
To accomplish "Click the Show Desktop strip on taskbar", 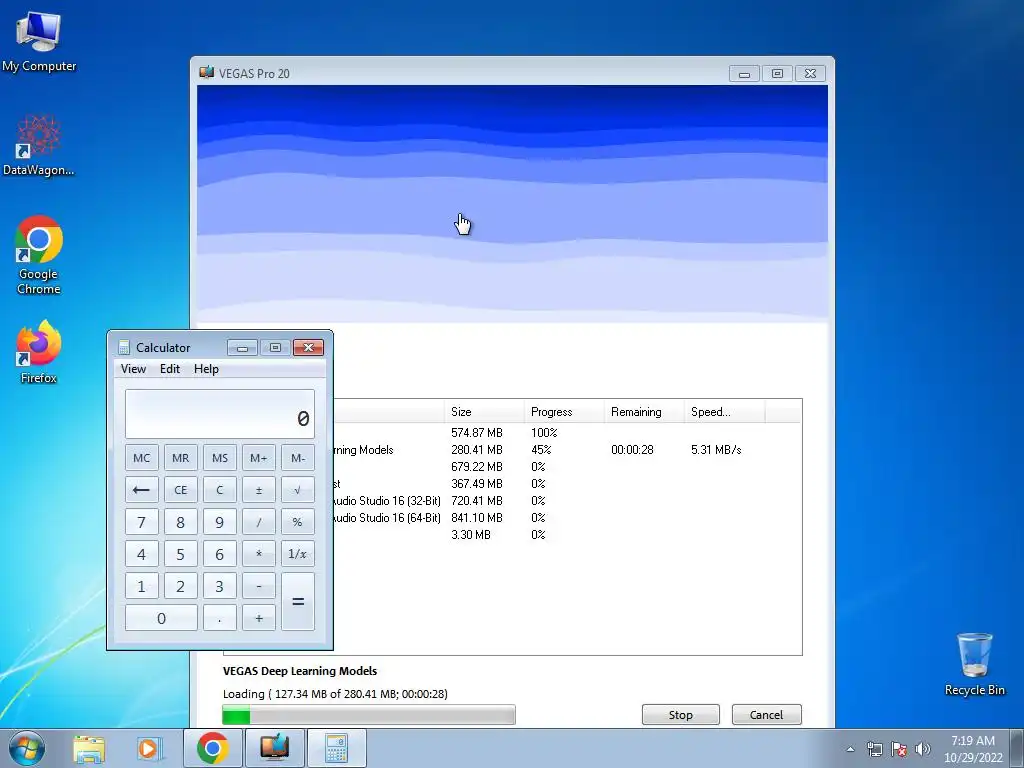I will click(x=1017, y=748).
